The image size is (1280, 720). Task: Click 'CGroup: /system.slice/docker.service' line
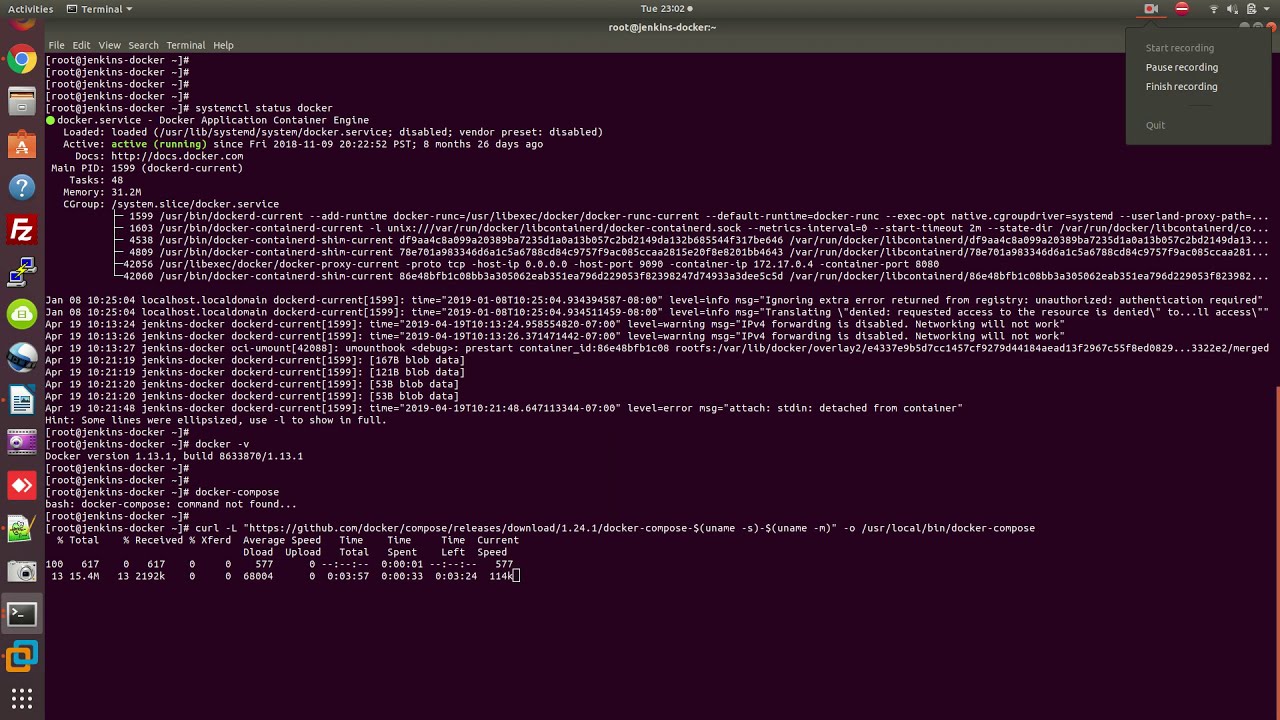pos(171,204)
